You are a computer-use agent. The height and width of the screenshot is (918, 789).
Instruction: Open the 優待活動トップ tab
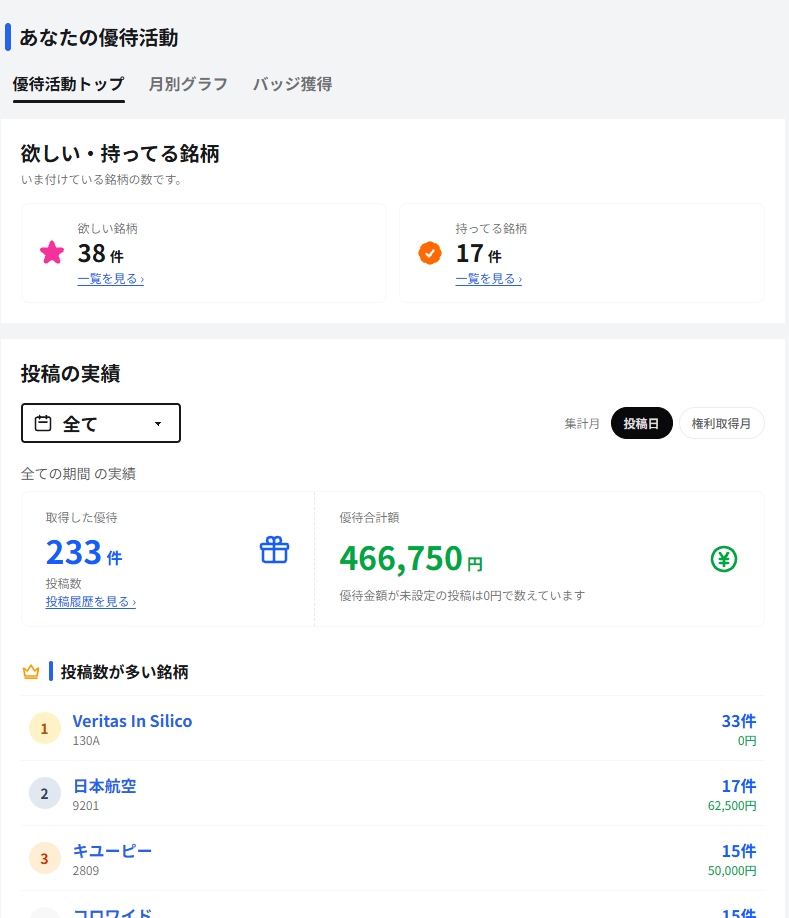pos(68,84)
